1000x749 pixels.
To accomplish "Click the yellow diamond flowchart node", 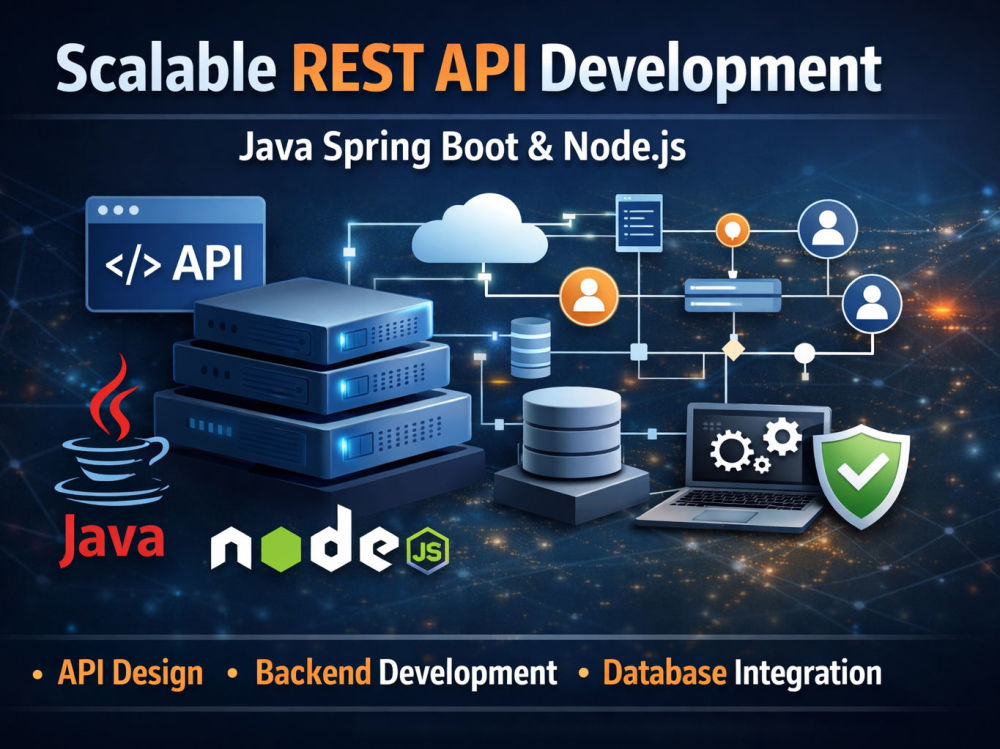I will 733,350.
